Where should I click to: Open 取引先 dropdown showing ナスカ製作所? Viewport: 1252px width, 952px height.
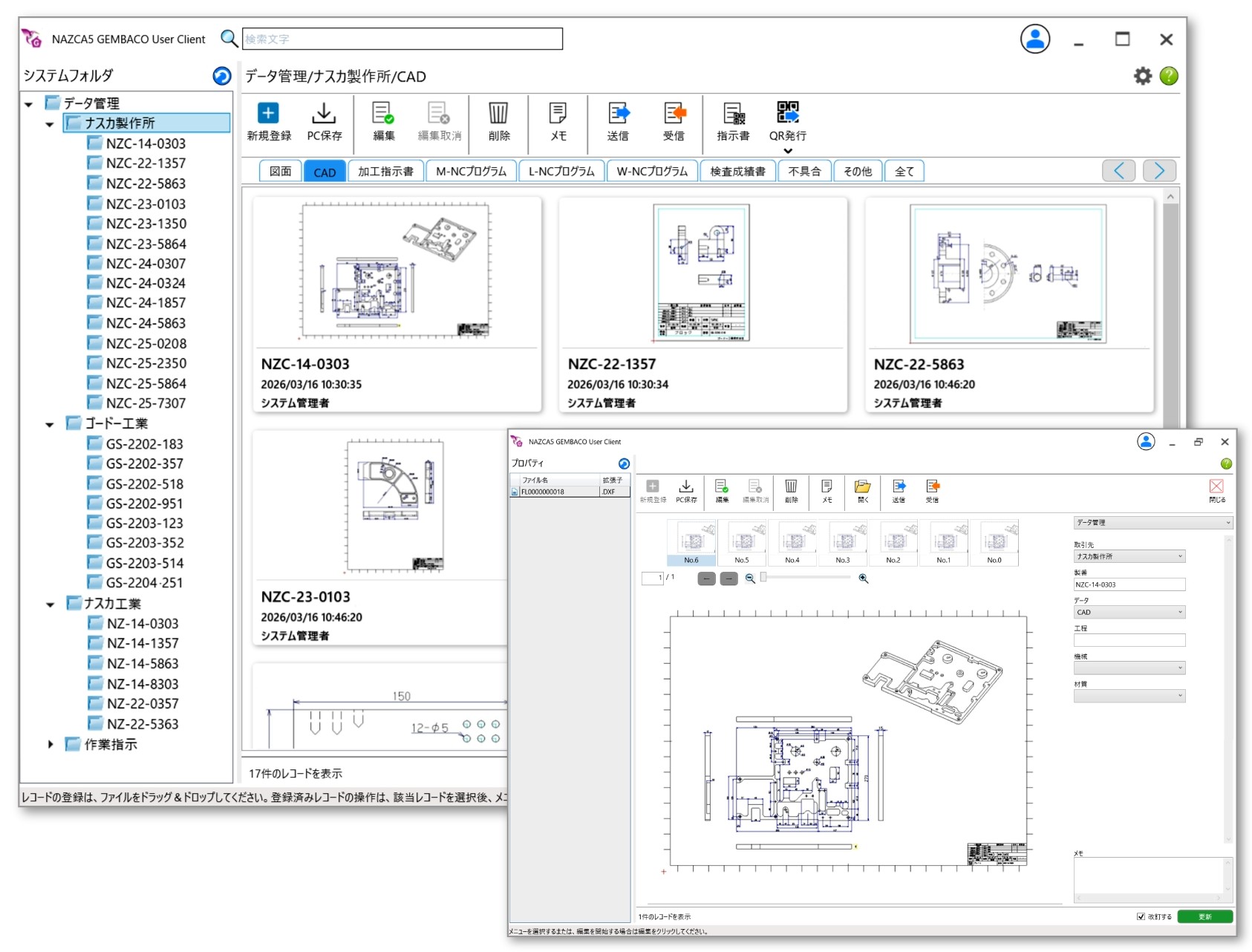tap(1129, 556)
